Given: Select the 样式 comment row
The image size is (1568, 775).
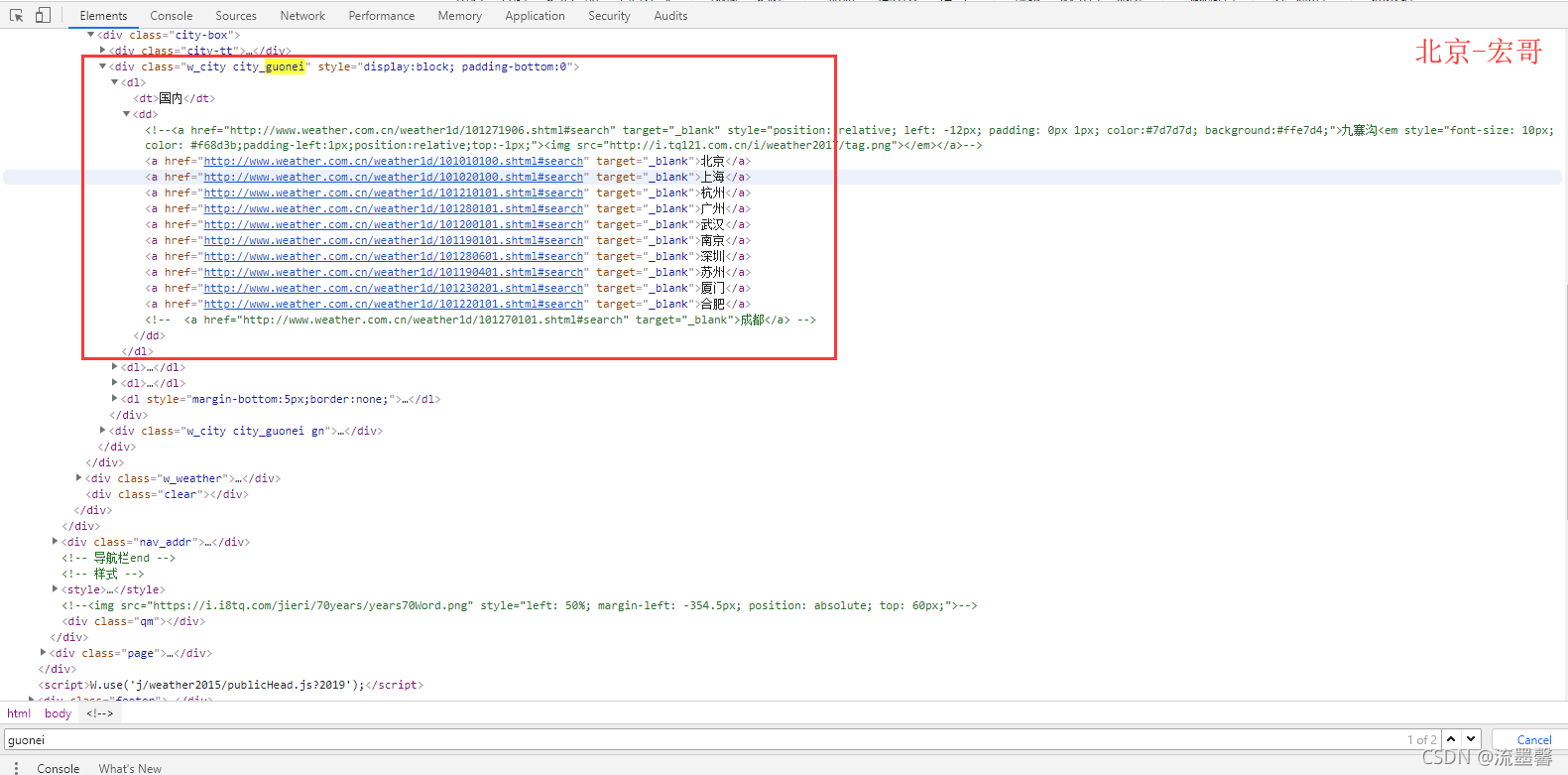Looking at the screenshot, I should pyautogui.click(x=102, y=574).
